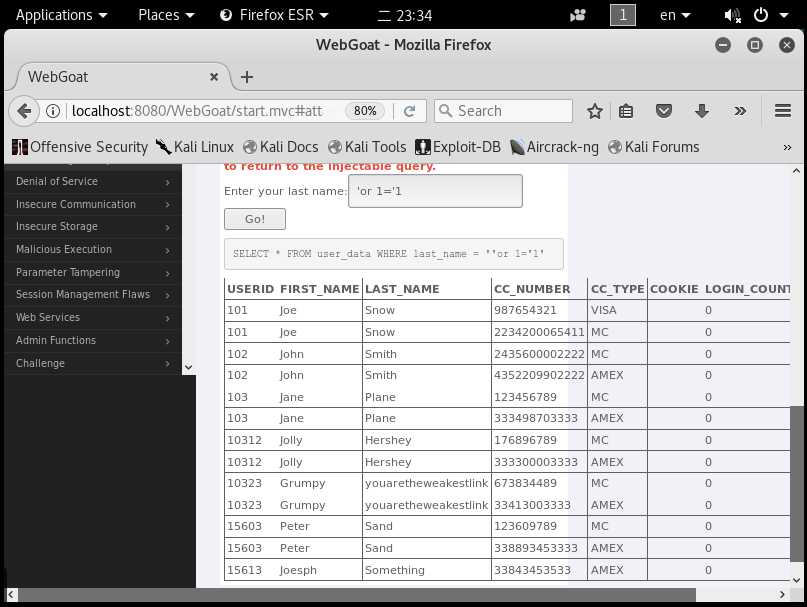Open the volume control in system tray

tap(732, 15)
